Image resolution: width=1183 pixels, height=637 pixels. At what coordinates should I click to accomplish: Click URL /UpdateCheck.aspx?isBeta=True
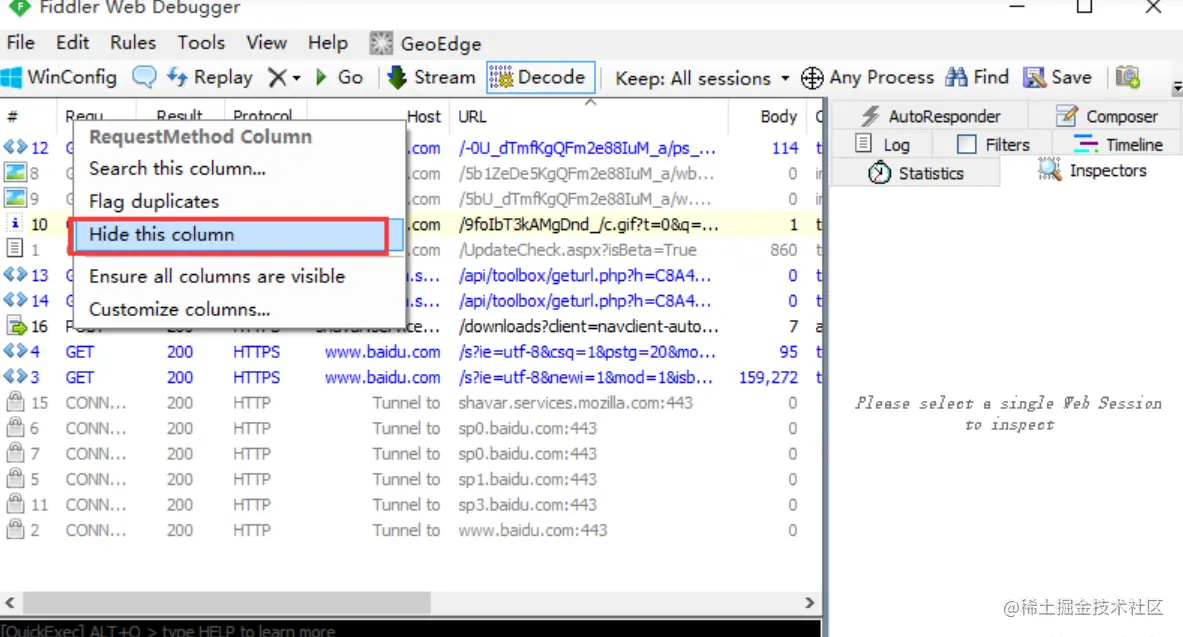pyautogui.click(x=577, y=250)
